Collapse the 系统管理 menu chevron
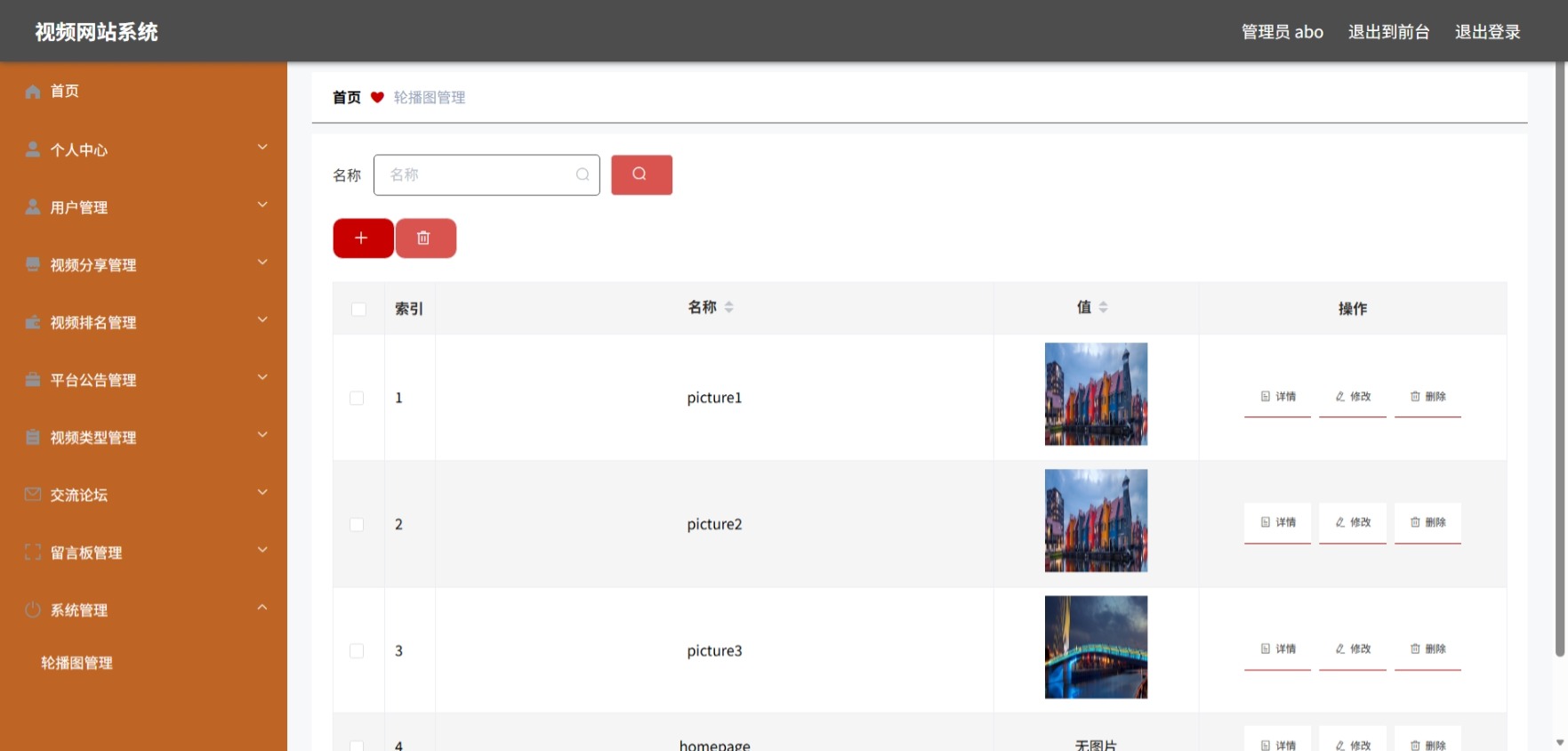Screen dimensions: 1568x751 (x=262, y=608)
